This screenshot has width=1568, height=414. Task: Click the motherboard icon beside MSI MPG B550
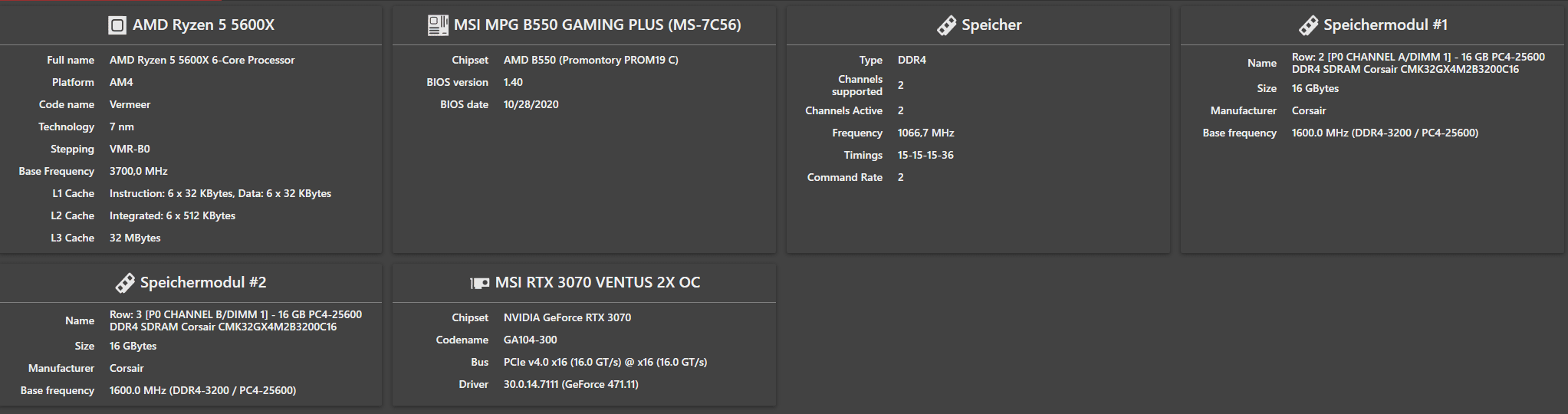coord(438,25)
